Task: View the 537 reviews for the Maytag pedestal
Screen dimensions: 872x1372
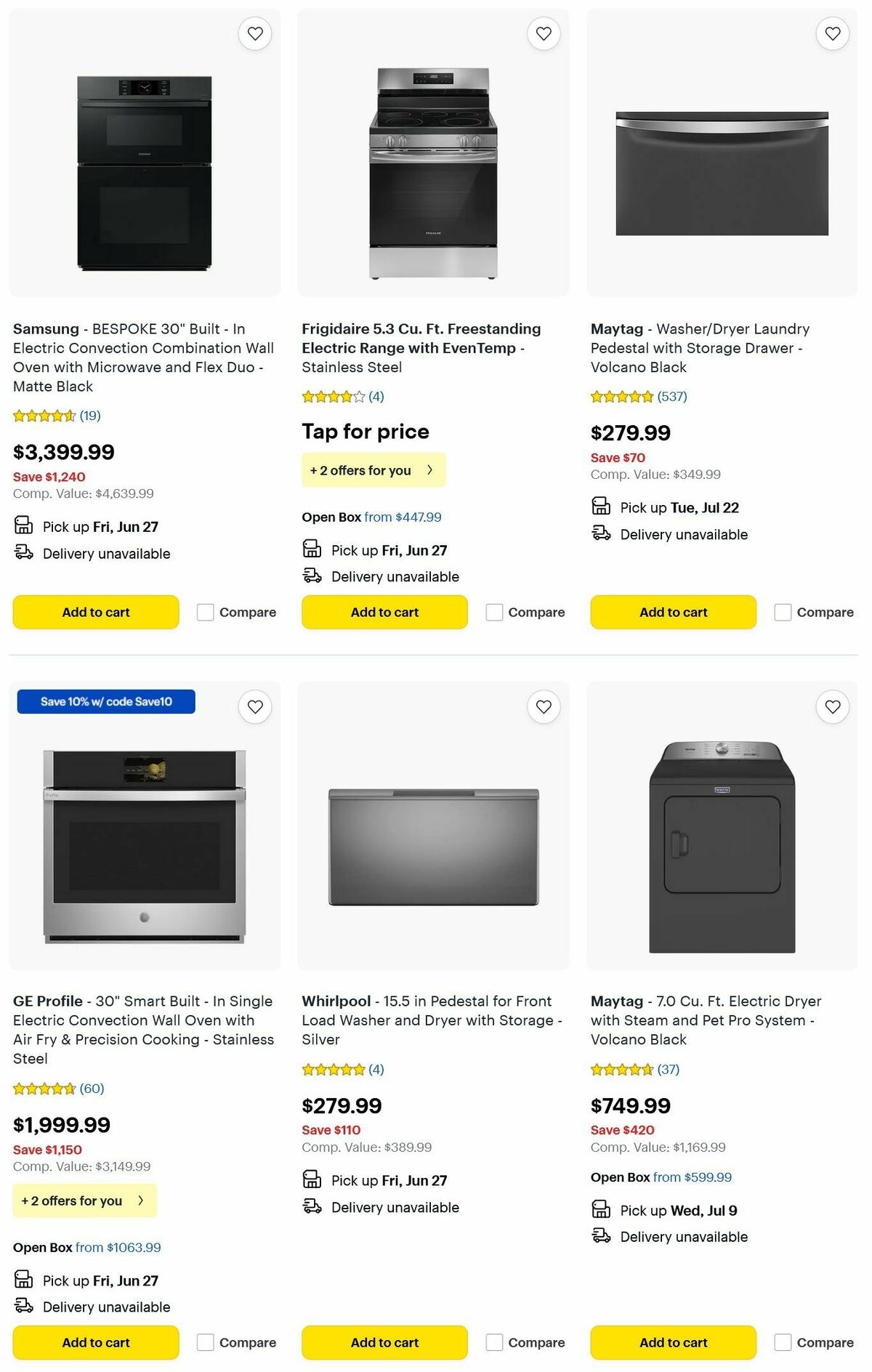Action: (x=671, y=397)
